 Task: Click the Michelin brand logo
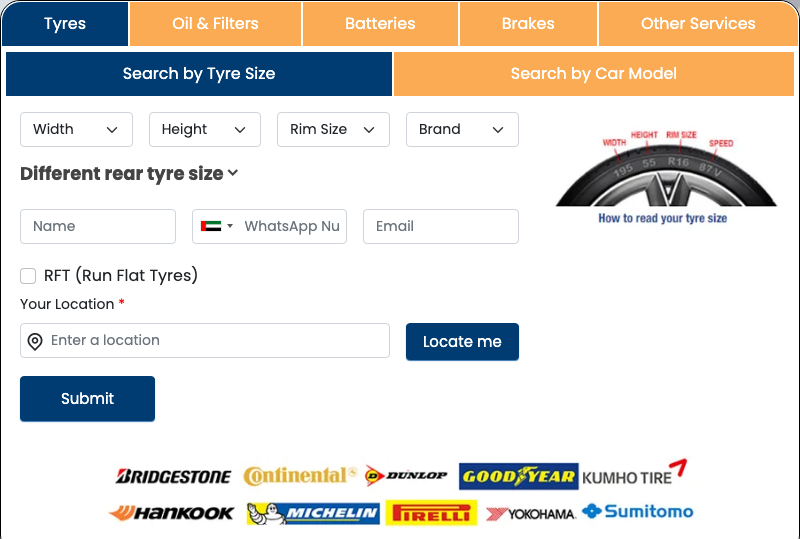(313, 513)
